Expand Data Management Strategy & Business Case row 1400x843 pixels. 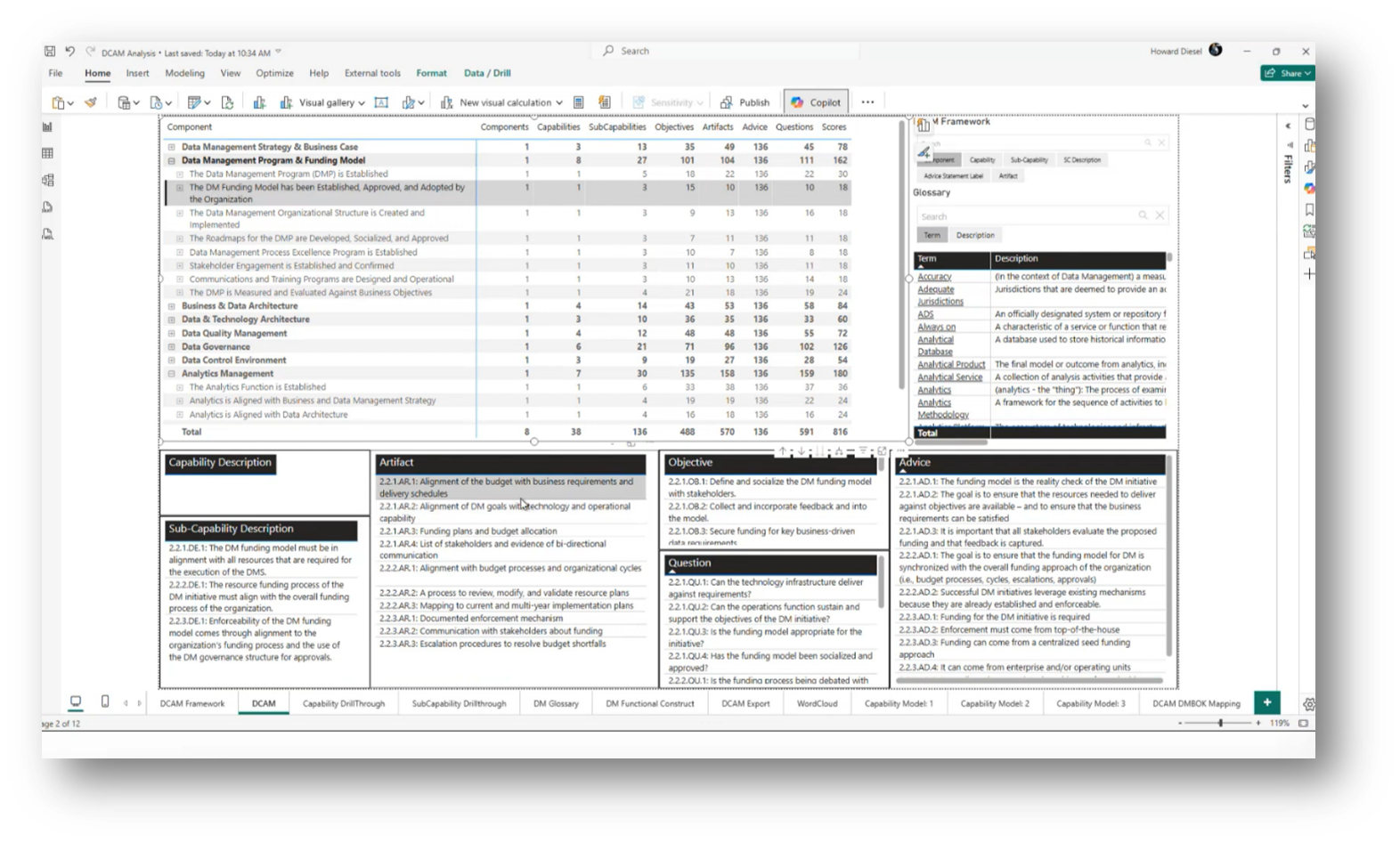(172, 147)
